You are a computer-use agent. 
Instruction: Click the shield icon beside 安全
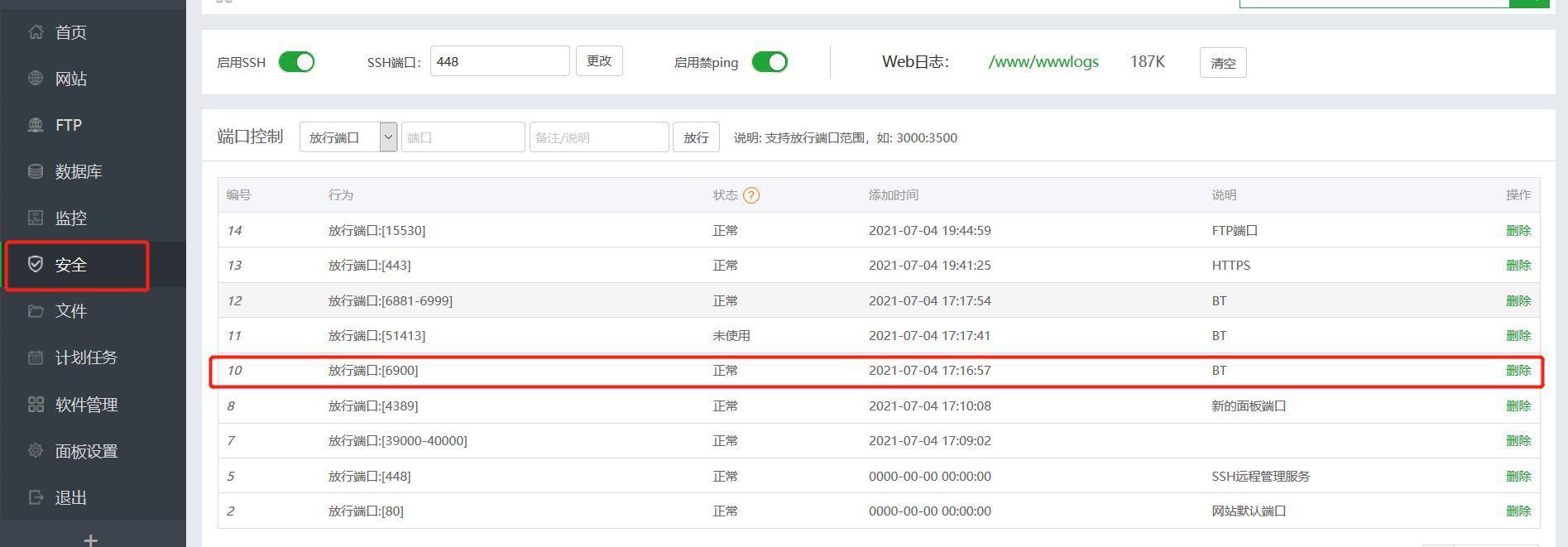click(x=36, y=264)
